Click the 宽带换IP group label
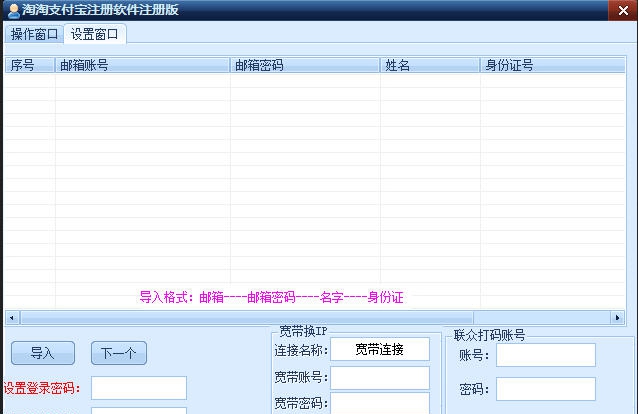 click(x=303, y=331)
